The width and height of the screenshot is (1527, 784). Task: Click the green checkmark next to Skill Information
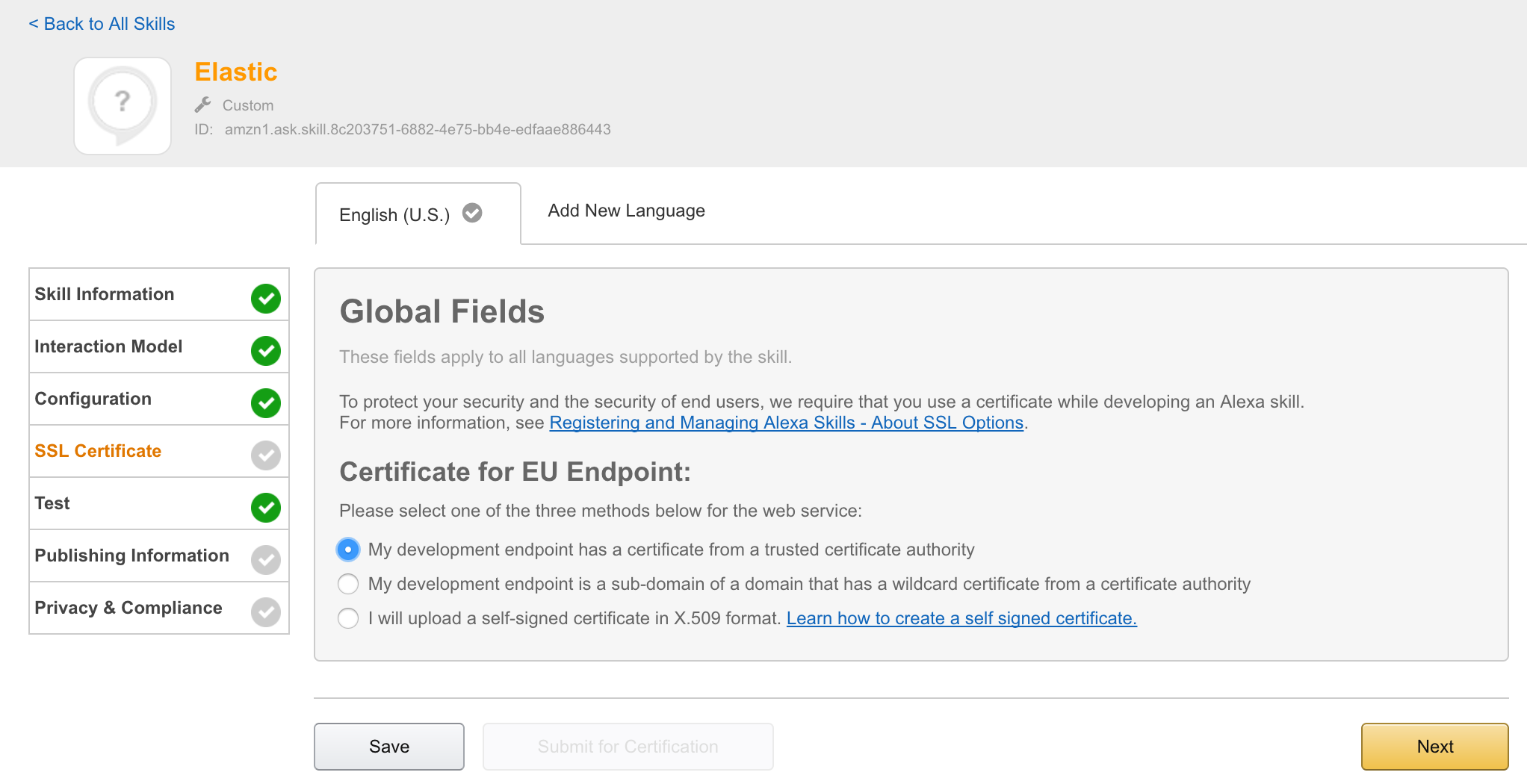click(265, 298)
